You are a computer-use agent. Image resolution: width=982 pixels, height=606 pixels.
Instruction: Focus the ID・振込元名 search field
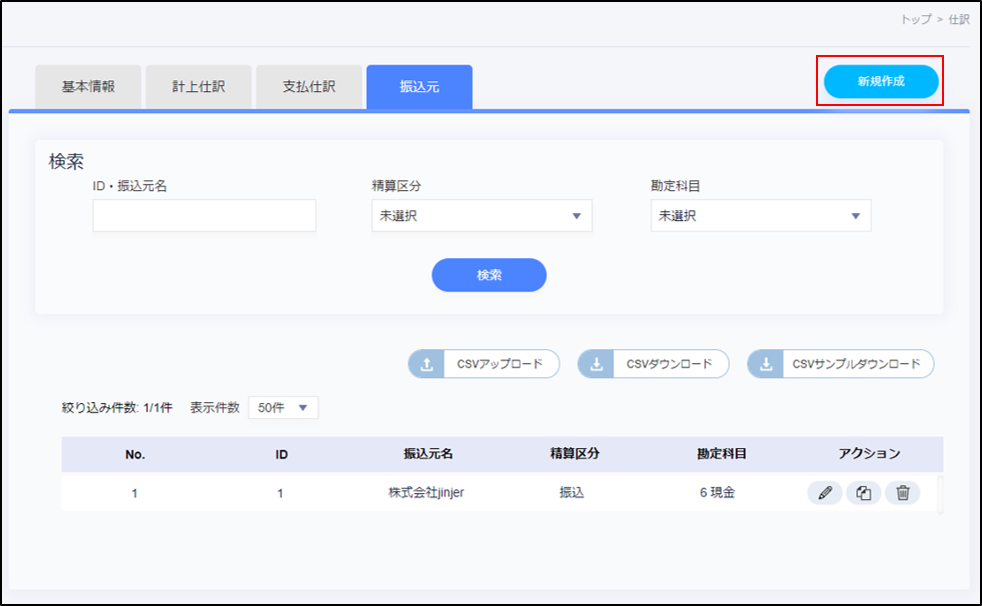(204, 216)
